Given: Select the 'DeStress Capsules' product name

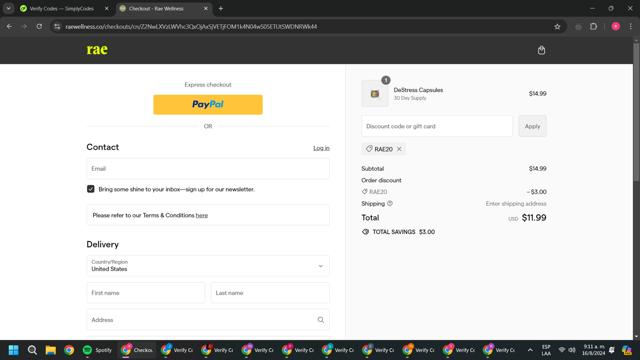Looking at the screenshot, I should (x=418, y=90).
